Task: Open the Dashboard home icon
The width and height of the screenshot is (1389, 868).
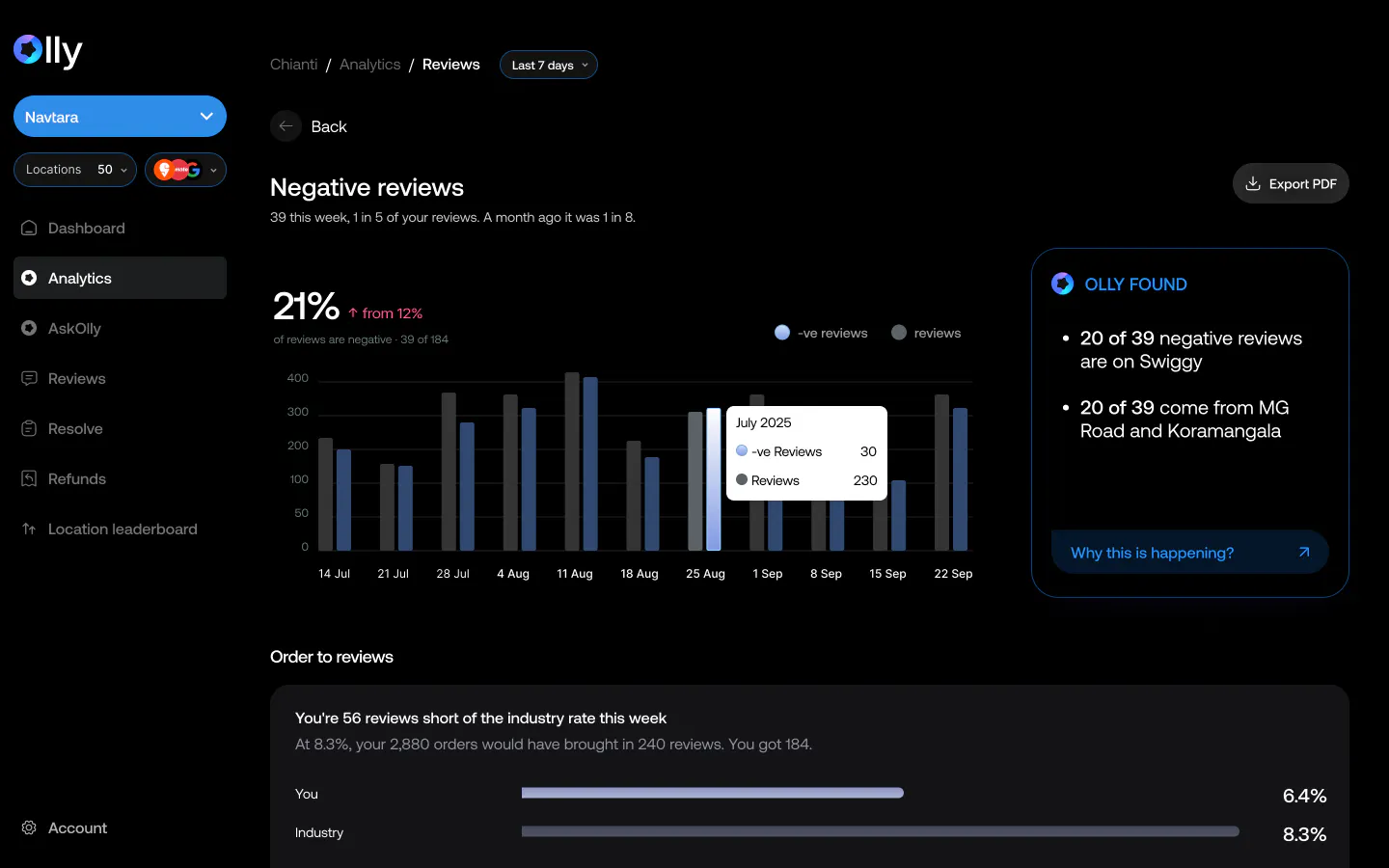Action: coord(29,228)
